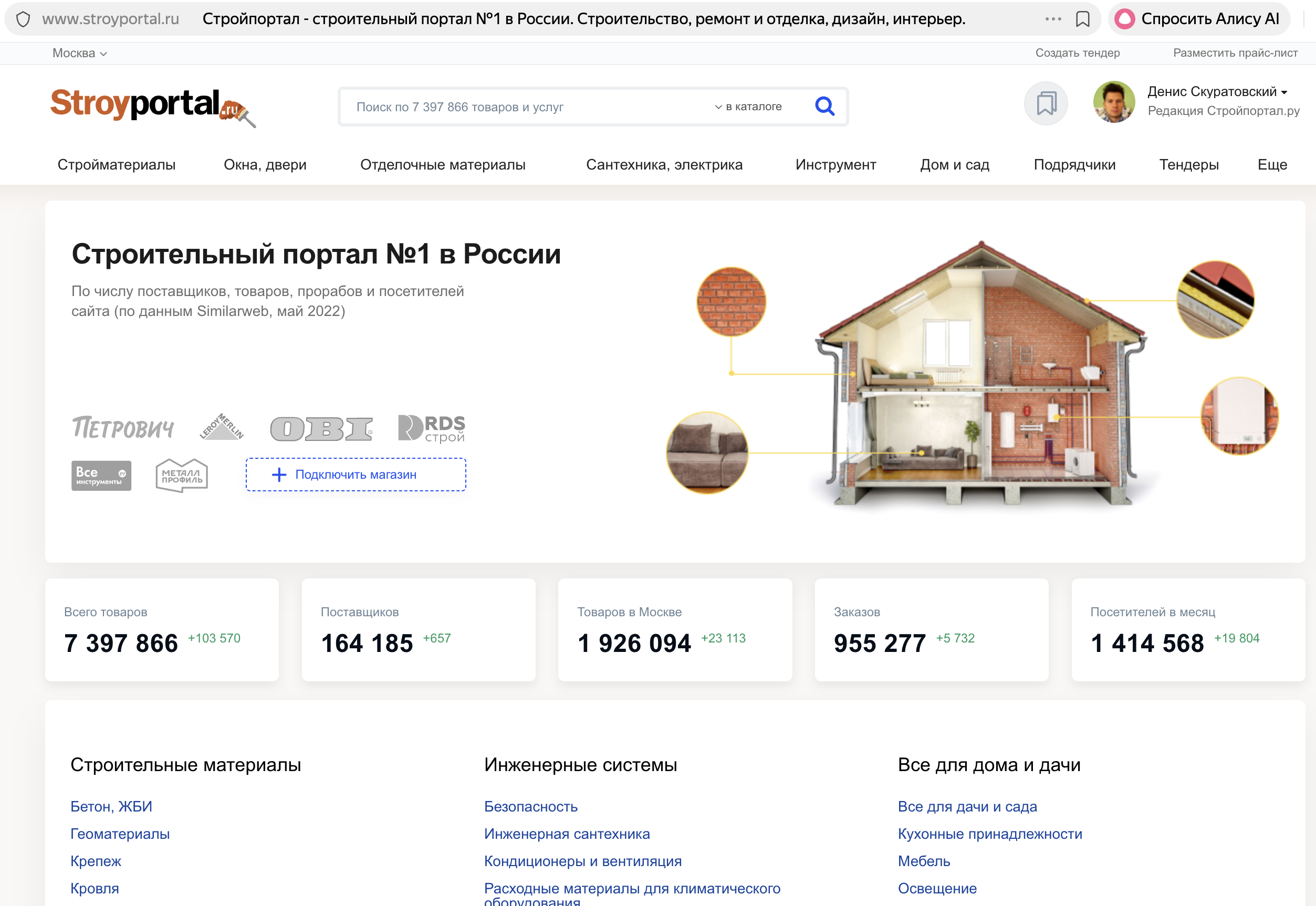
Task: Select the Тендеры menu item
Action: click(x=1189, y=165)
